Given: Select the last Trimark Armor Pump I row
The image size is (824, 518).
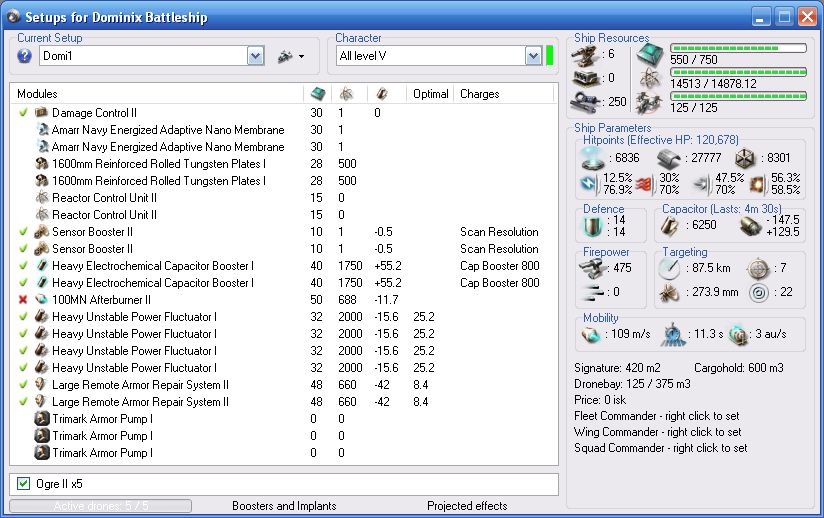Looking at the screenshot, I should (284, 453).
